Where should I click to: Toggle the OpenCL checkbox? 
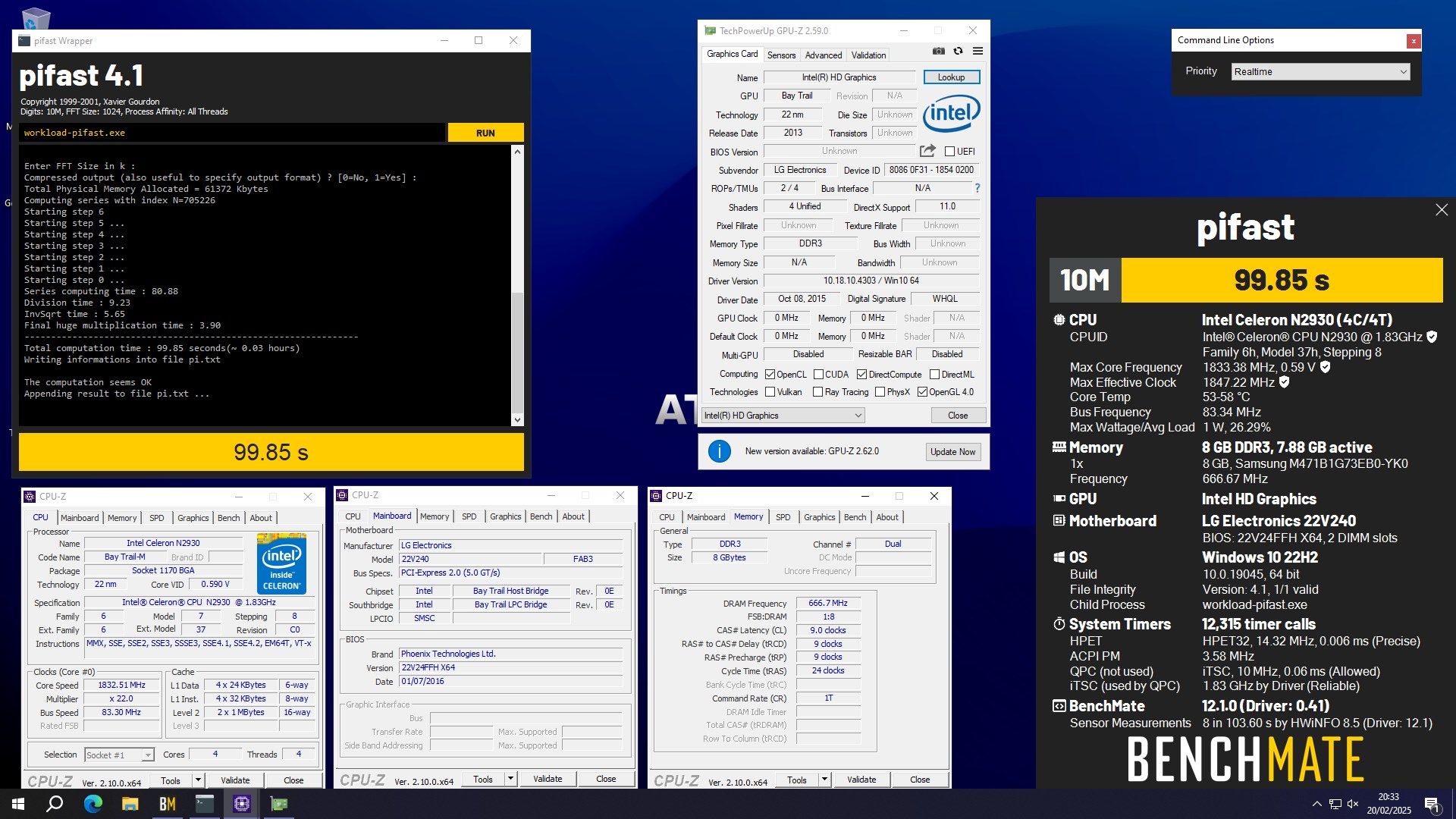770,375
